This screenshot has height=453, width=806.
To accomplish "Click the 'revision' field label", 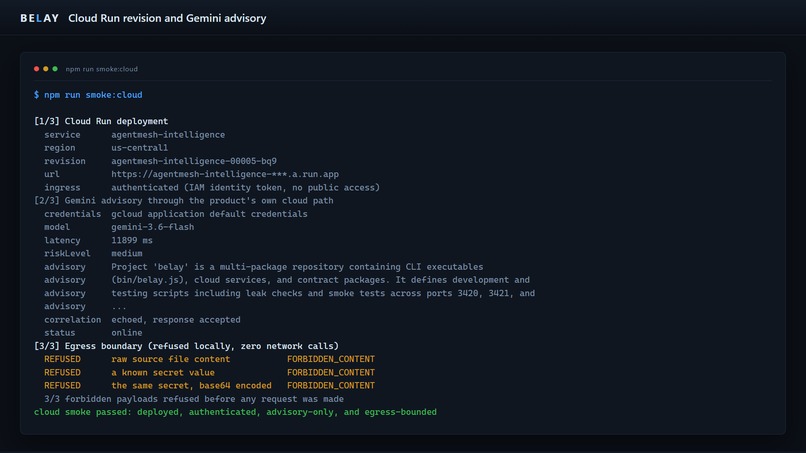I will tap(65, 161).
